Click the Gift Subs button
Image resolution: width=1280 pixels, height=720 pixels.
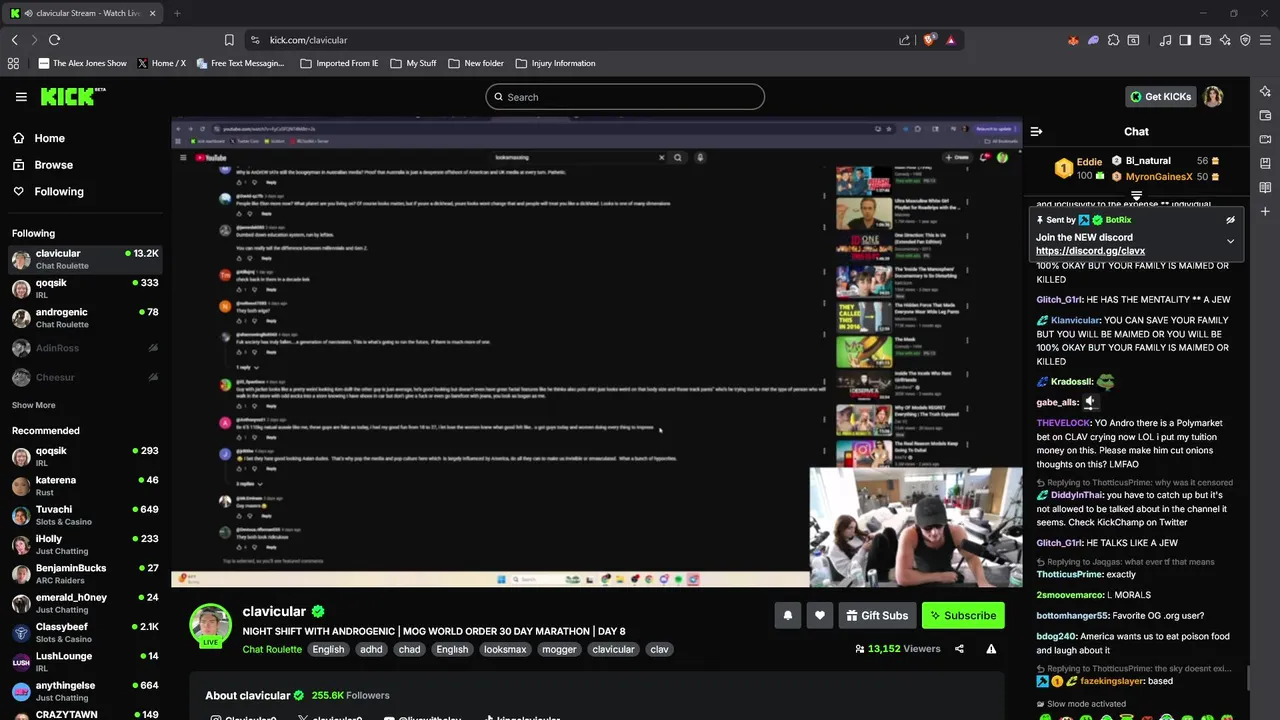(x=877, y=616)
